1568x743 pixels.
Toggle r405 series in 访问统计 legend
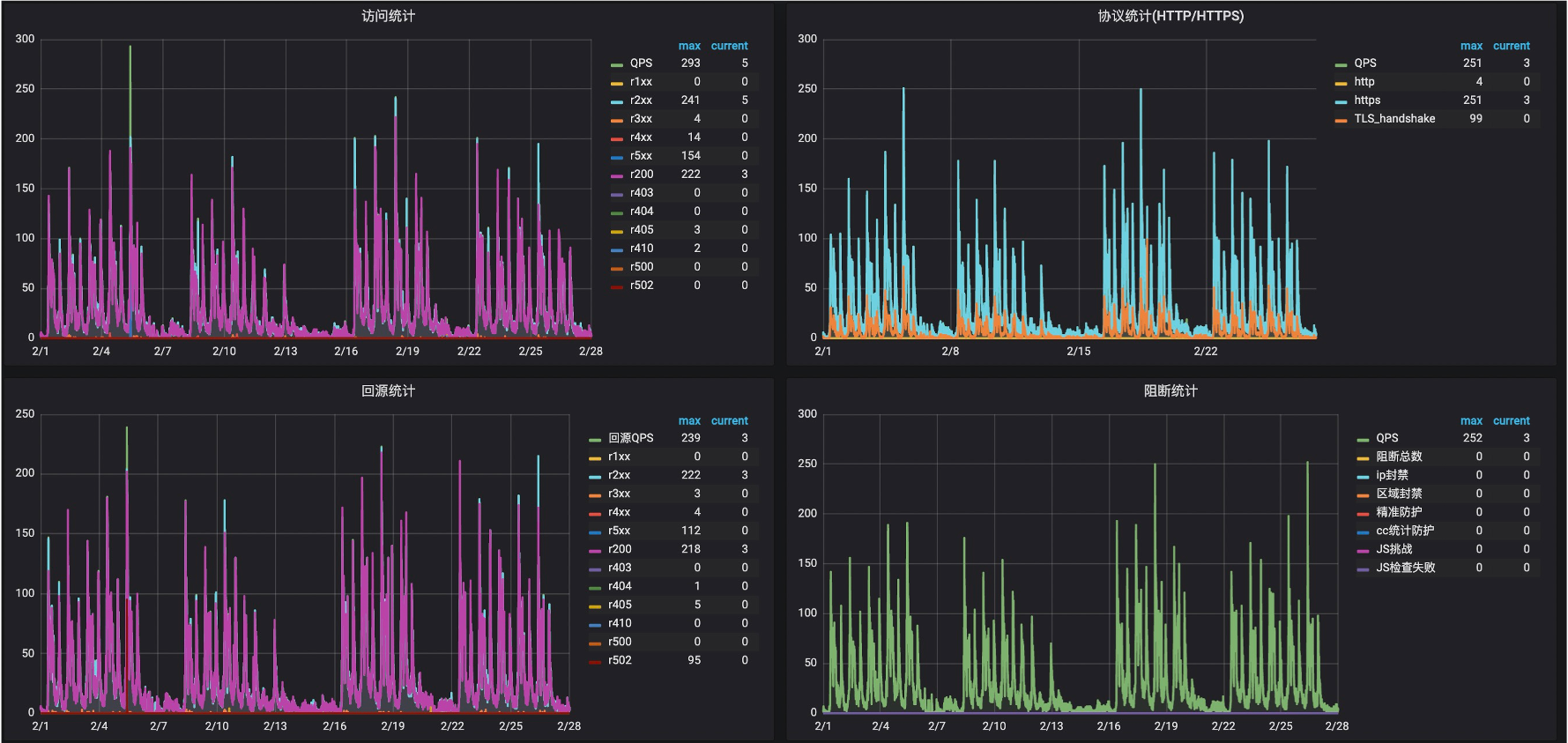642,230
